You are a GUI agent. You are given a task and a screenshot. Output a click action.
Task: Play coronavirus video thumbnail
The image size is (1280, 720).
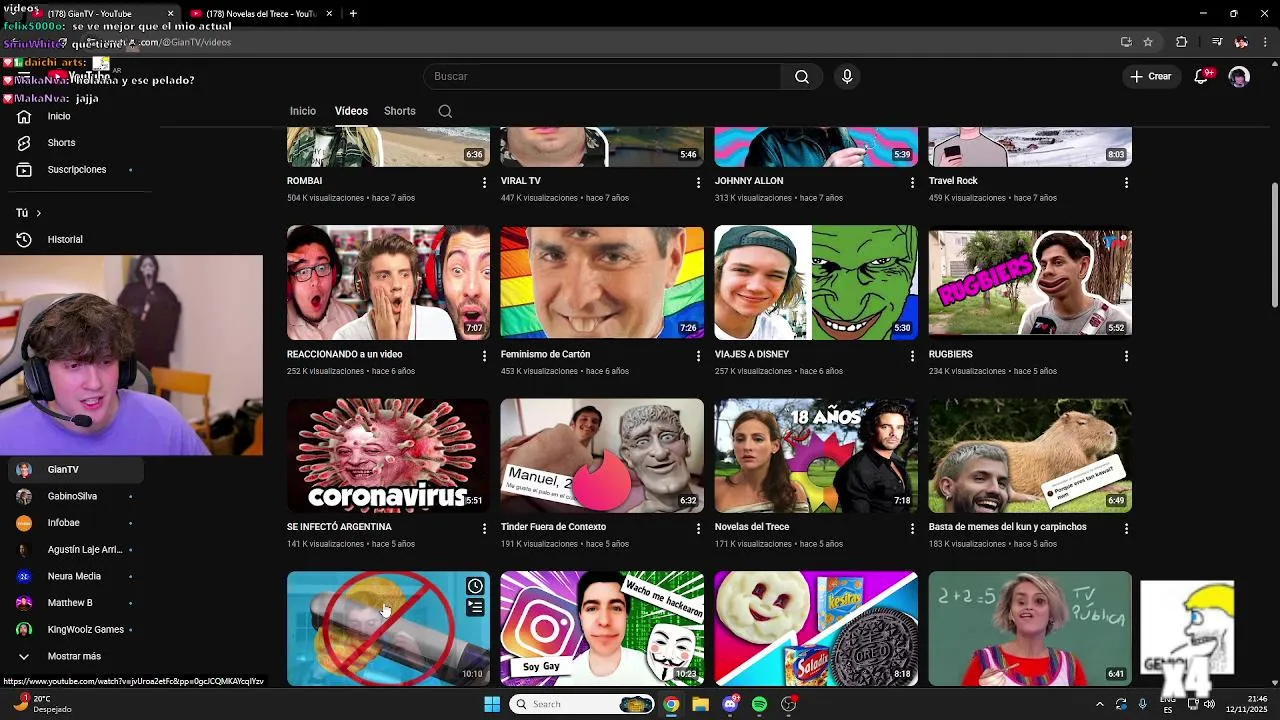[388, 456]
